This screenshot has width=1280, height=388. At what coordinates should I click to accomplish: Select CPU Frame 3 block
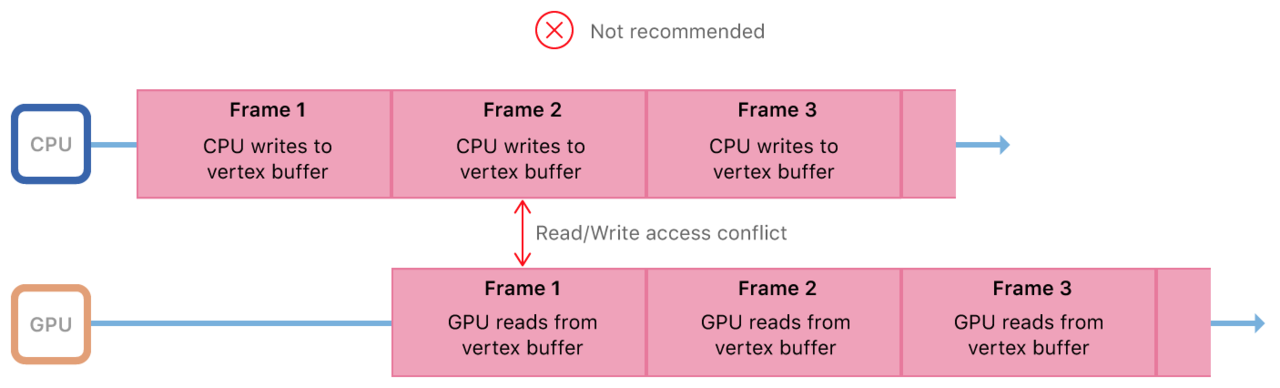(774, 144)
